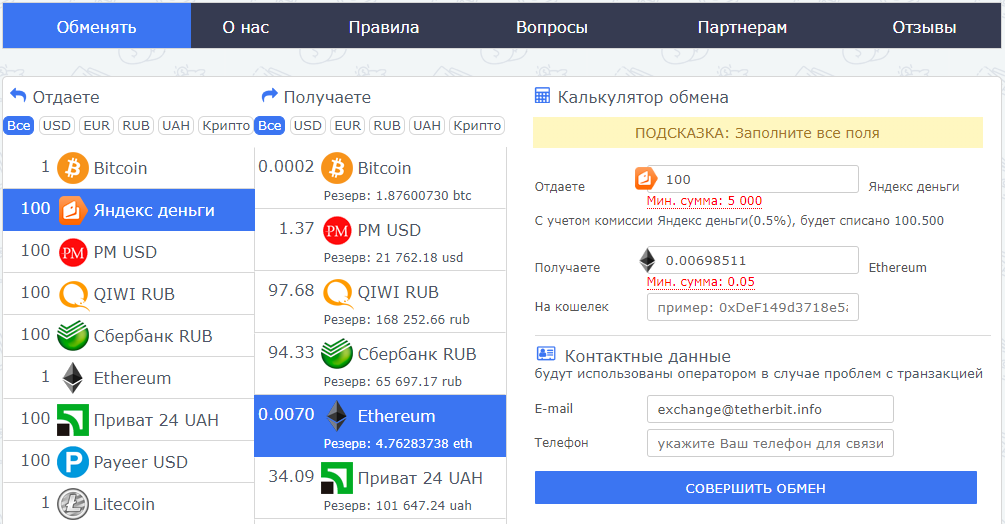This screenshot has height=524, width=1005.
Task: Click Резерв: 1.87600730 btc text
Action: tap(397, 195)
